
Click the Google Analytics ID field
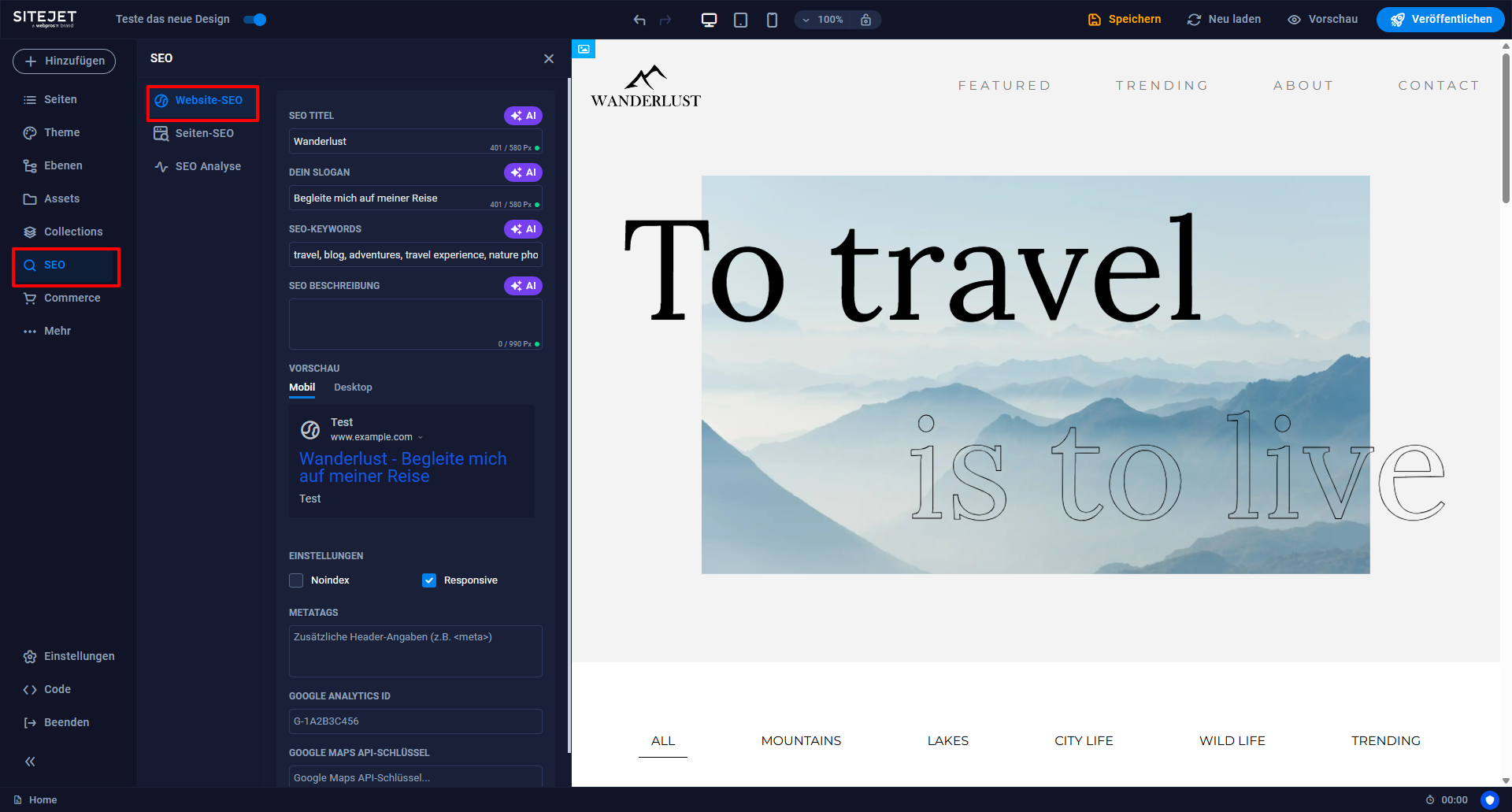415,721
